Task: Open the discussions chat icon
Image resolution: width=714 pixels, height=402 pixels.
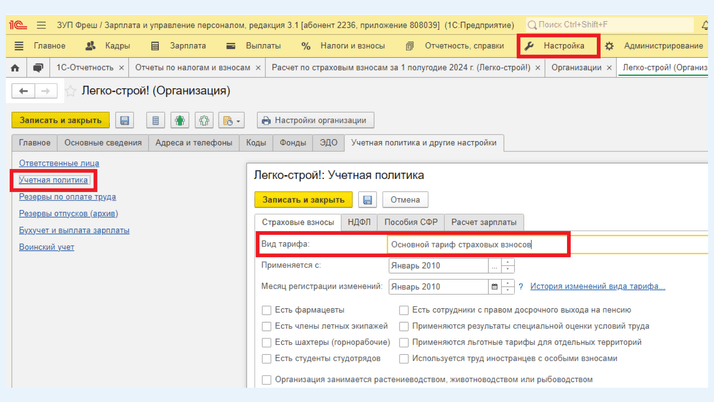Action: pos(38,68)
